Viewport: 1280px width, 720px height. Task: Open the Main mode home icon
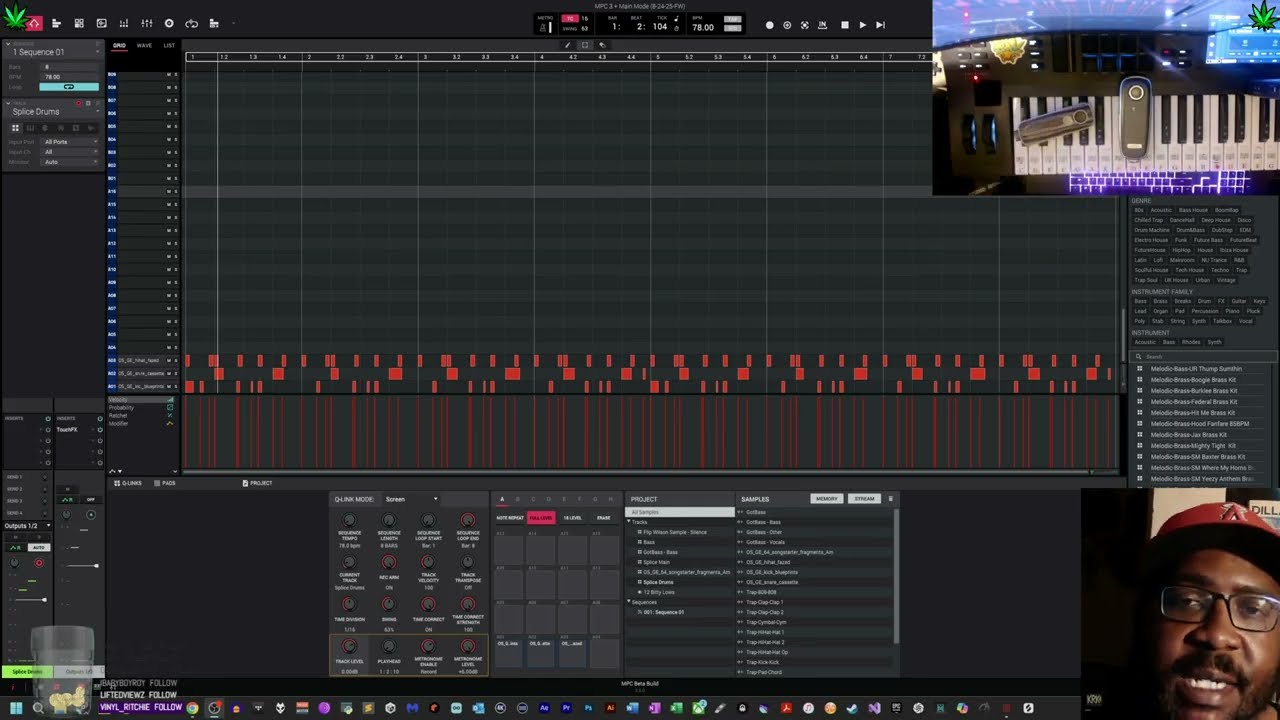pos(34,23)
